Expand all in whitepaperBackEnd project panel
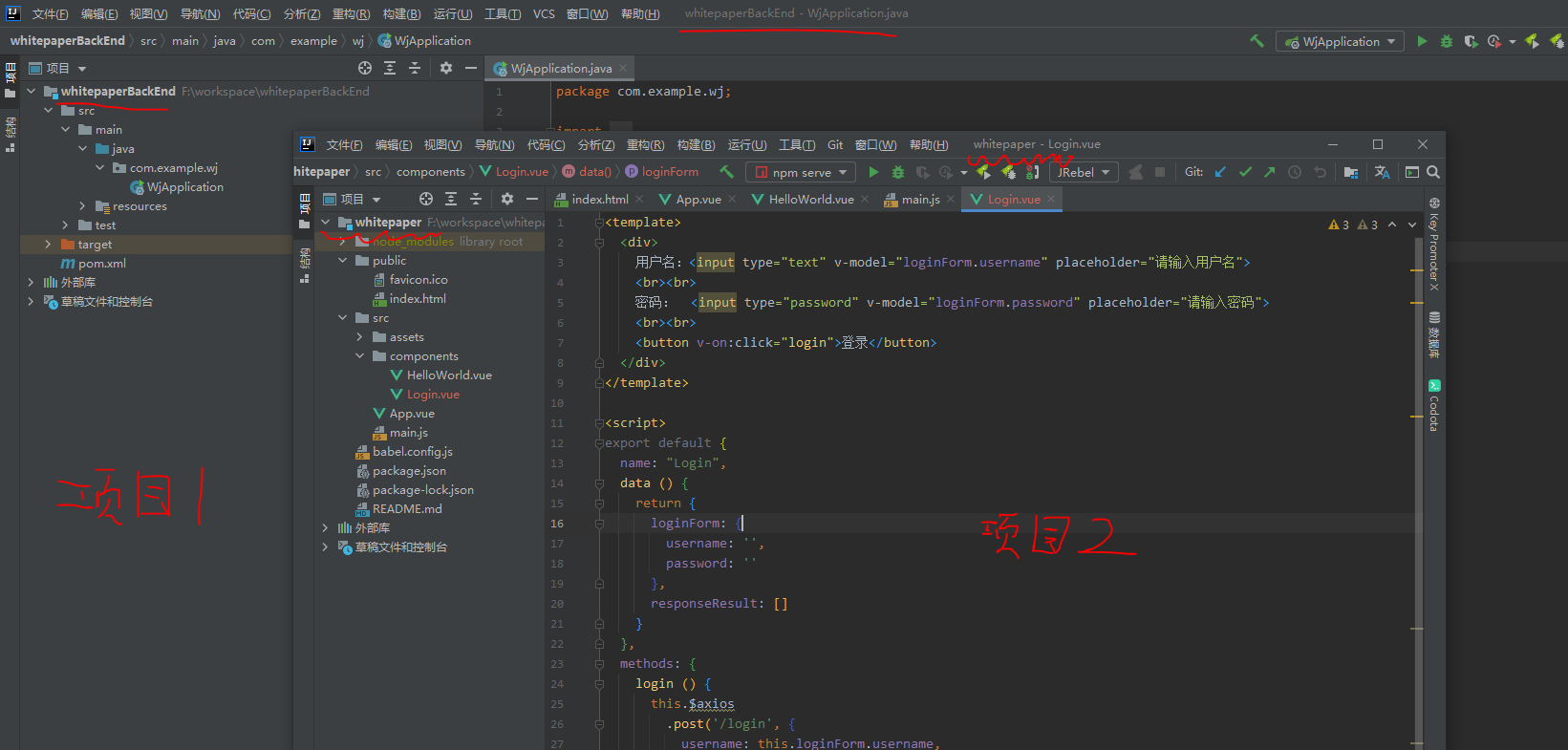This screenshot has height=750, width=1568. click(x=390, y=68)
